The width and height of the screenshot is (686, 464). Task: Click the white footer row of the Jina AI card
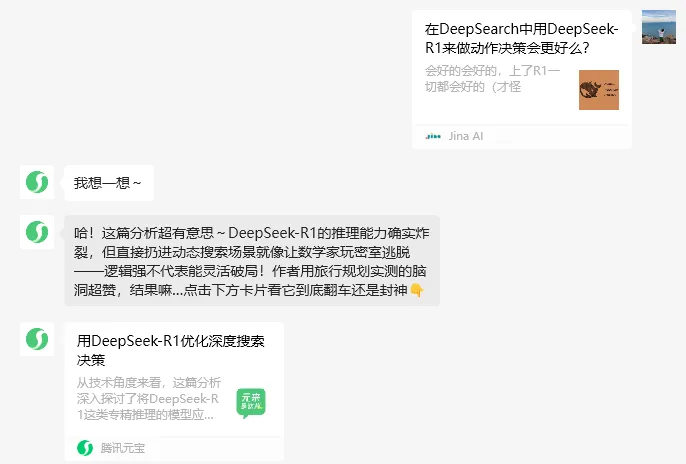[522, 136]
